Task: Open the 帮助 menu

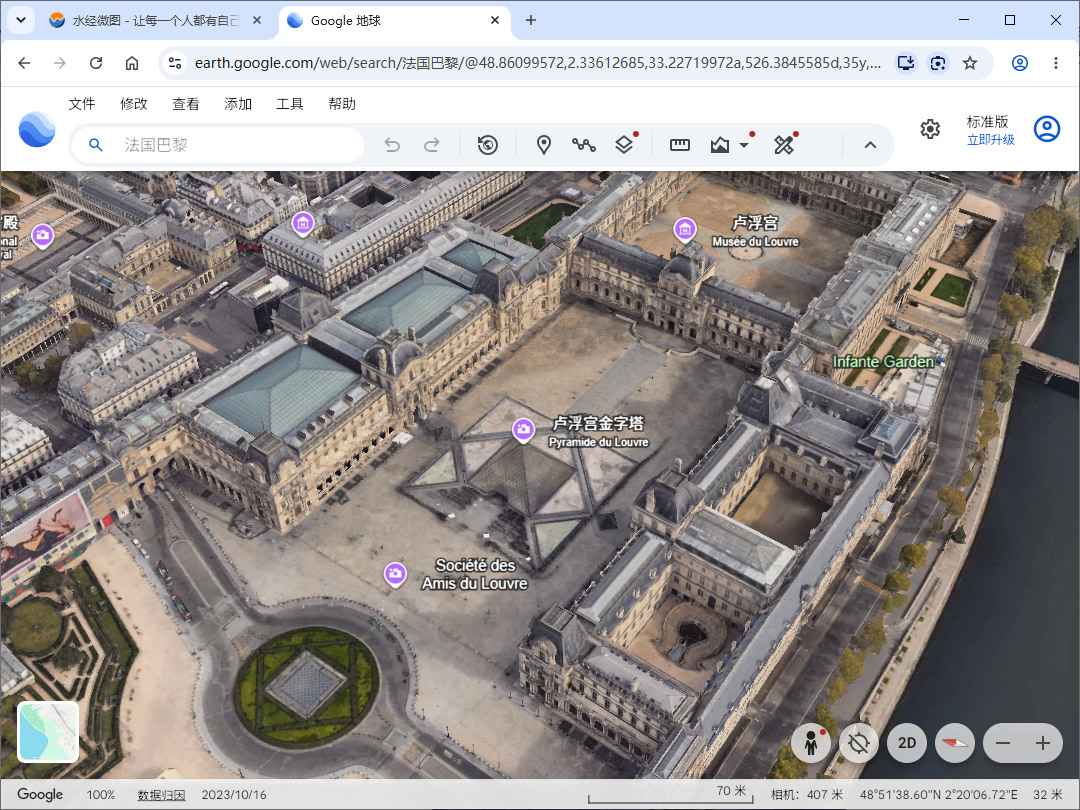Action: coord(342,104)
